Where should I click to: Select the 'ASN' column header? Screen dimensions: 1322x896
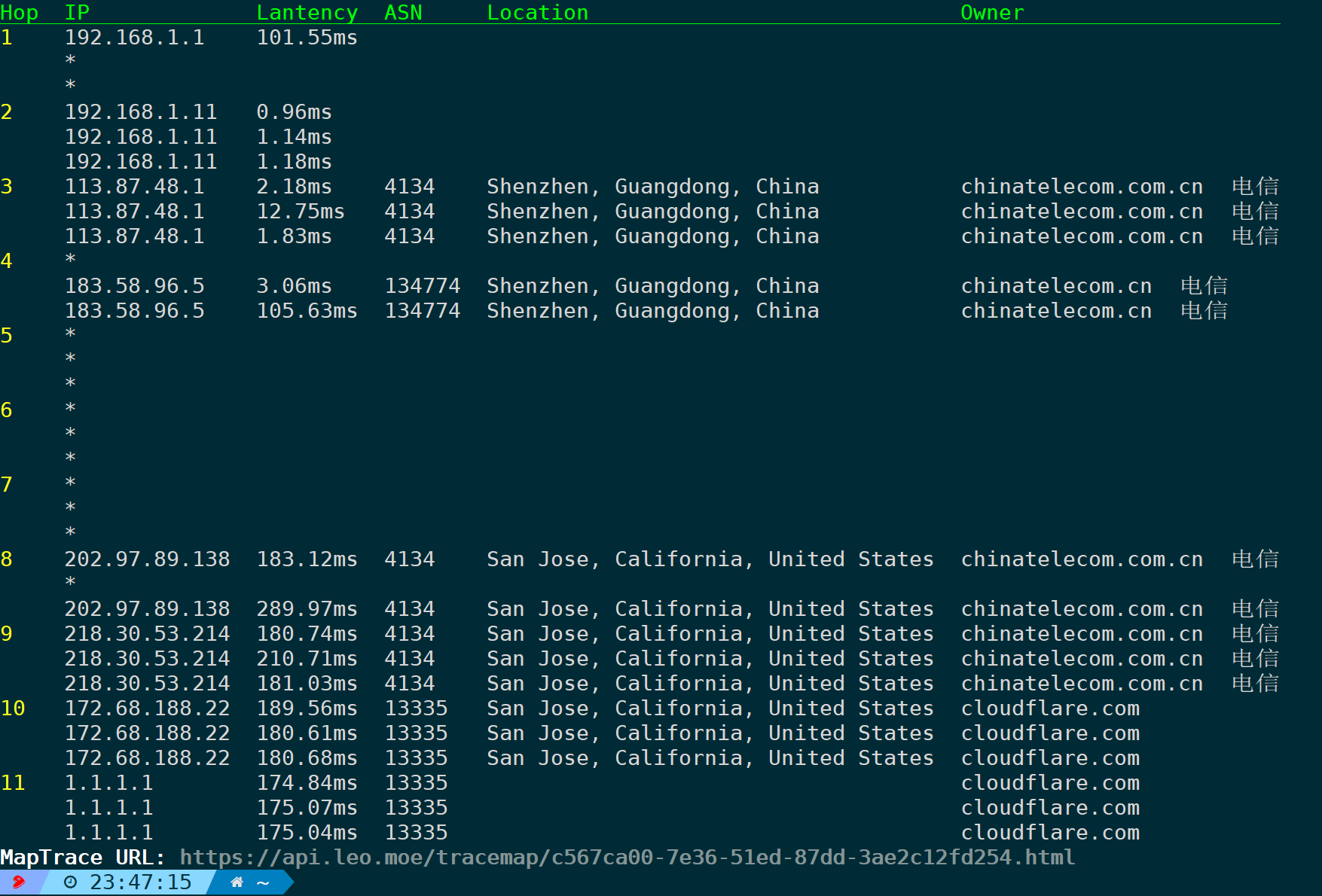403,13
